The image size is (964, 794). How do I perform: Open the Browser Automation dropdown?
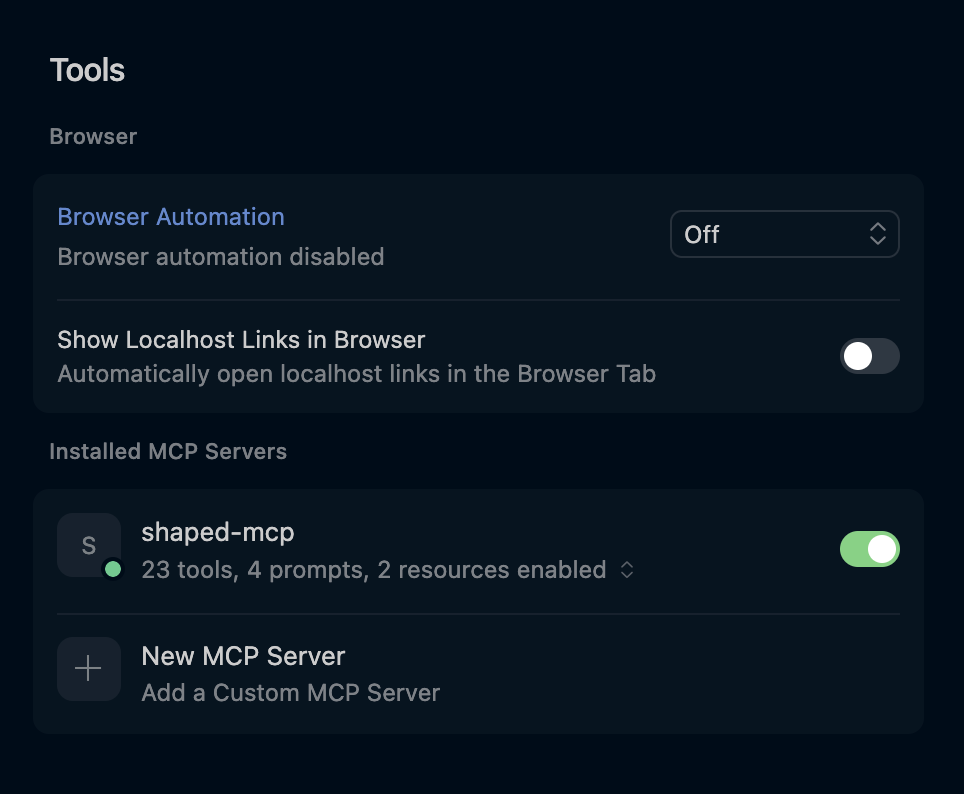784,233
